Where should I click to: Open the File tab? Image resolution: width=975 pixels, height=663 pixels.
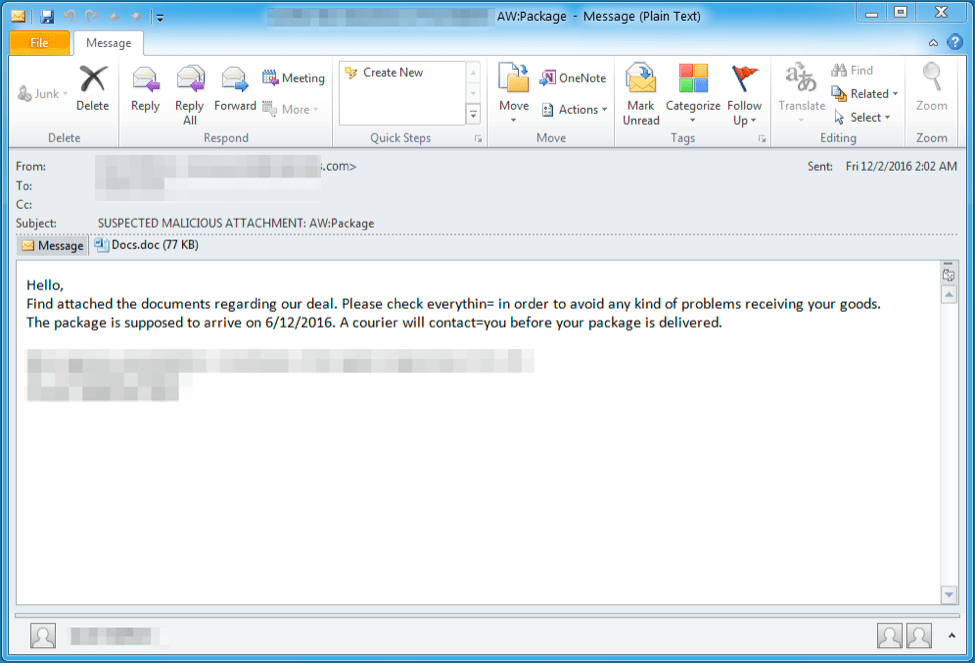[x=39, y=43]
